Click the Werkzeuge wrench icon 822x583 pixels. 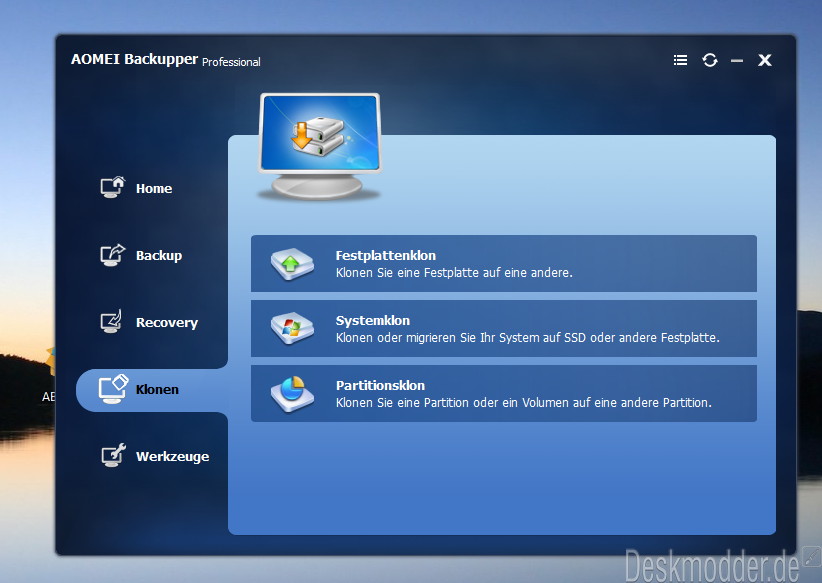coord(113,456)
